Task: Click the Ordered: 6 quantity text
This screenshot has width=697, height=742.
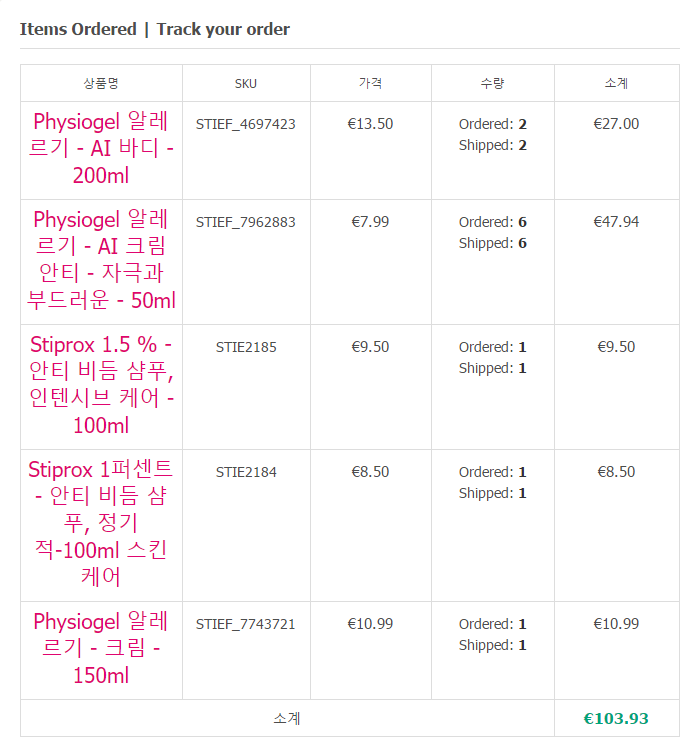Action: 492,222
